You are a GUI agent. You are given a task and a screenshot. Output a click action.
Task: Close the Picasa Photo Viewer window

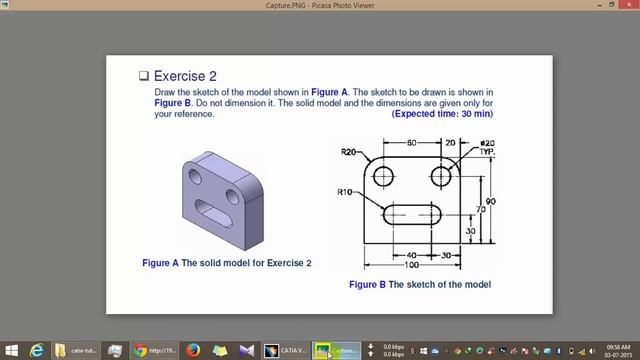629,4
